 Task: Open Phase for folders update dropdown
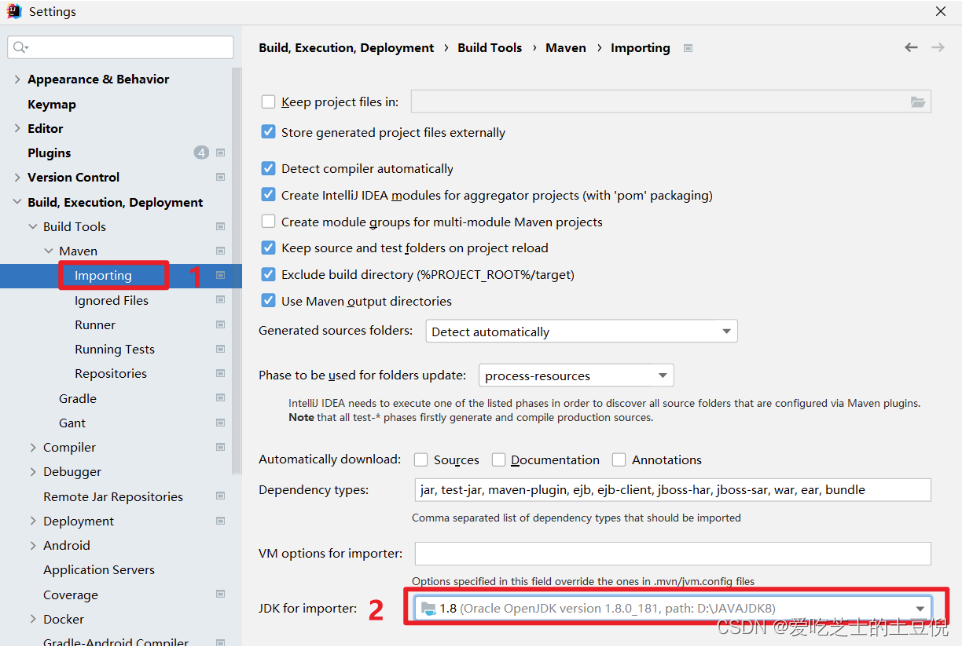click(x=576, y=376)
